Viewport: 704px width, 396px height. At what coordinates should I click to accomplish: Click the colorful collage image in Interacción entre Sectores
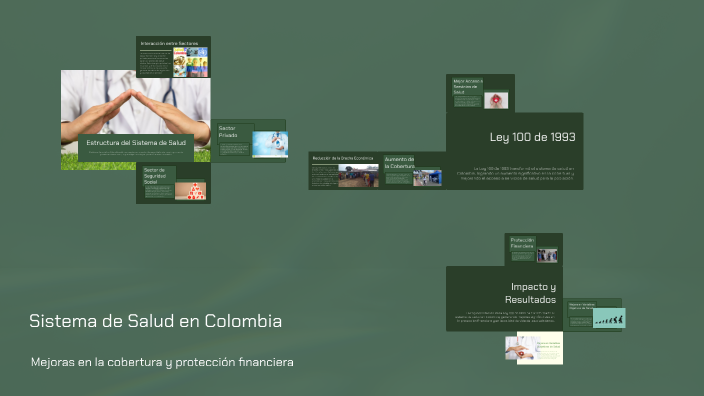click(x=190, y=62)
